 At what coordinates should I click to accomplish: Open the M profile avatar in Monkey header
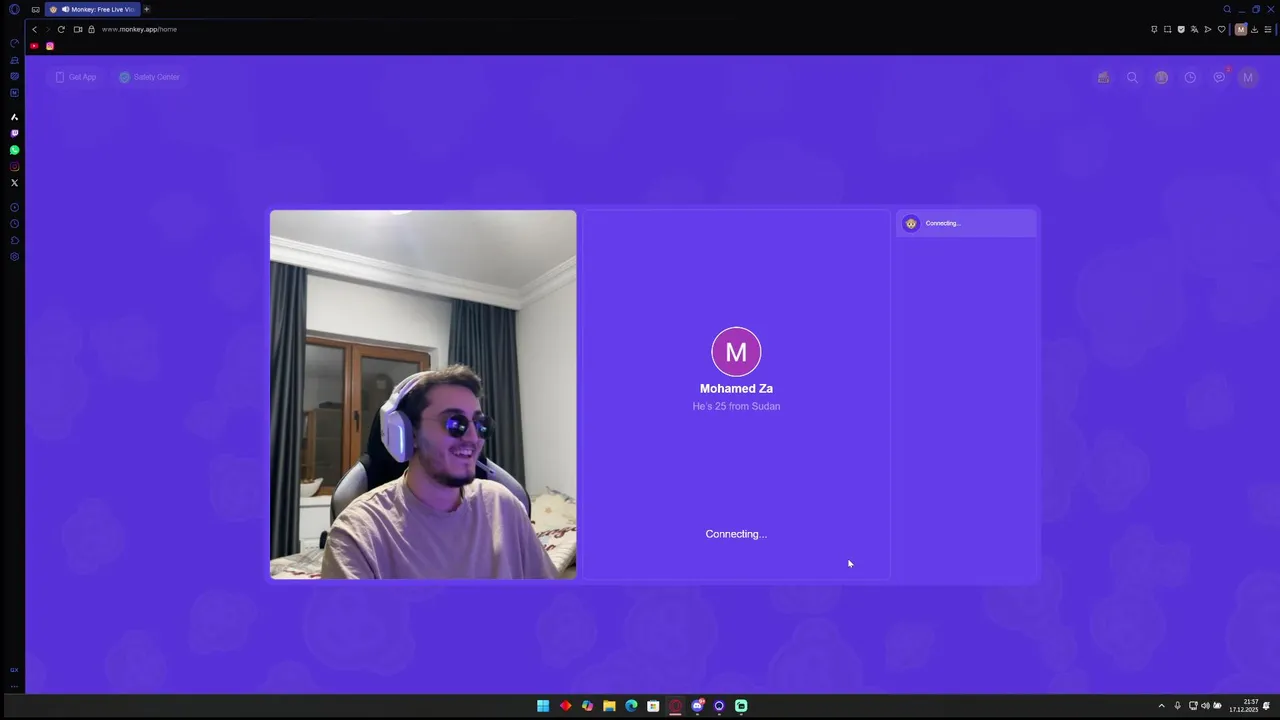[1248, 77]
